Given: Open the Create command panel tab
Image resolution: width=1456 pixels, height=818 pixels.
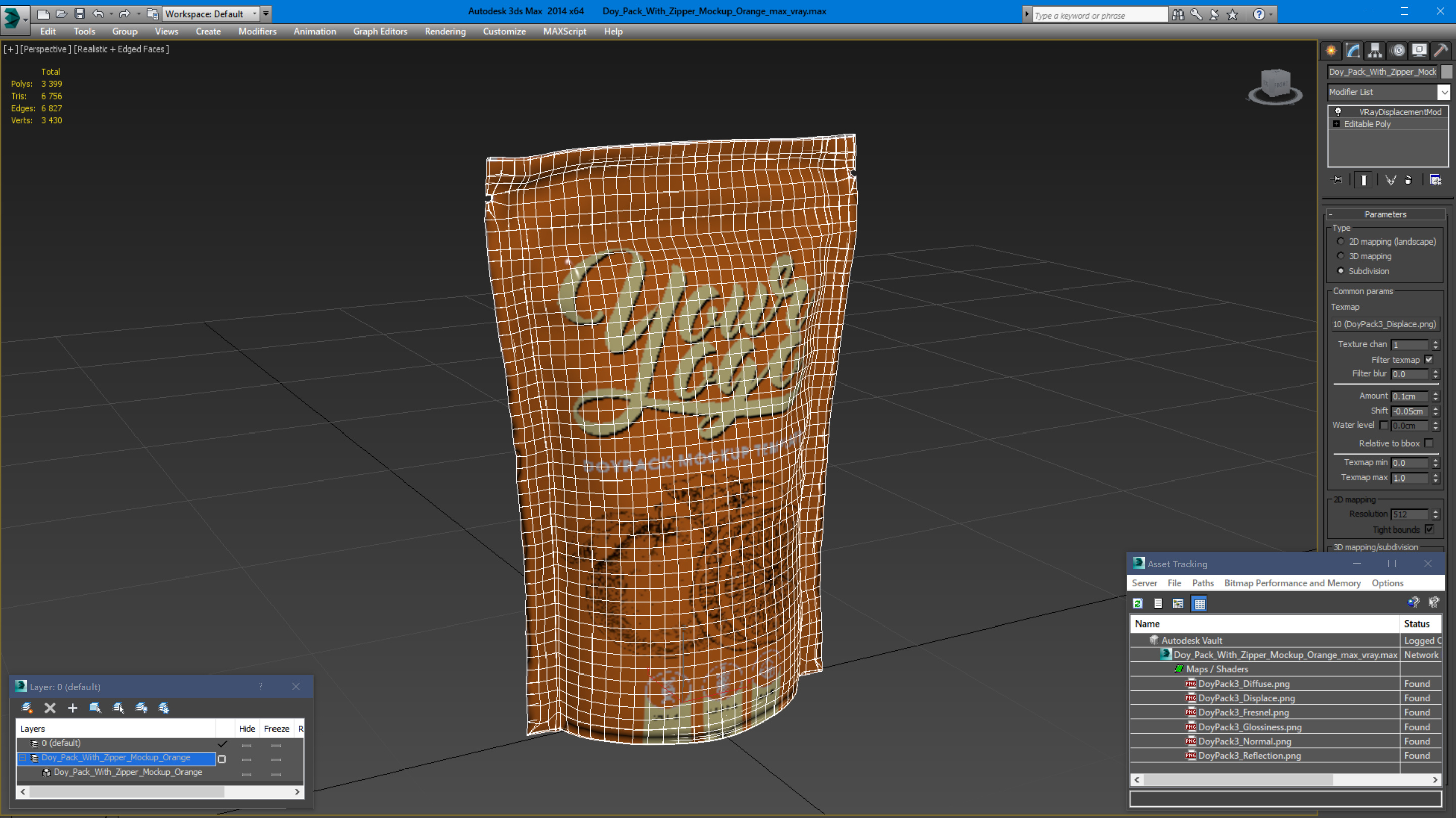Looking at the screenshot, I should pos(1332,51).
